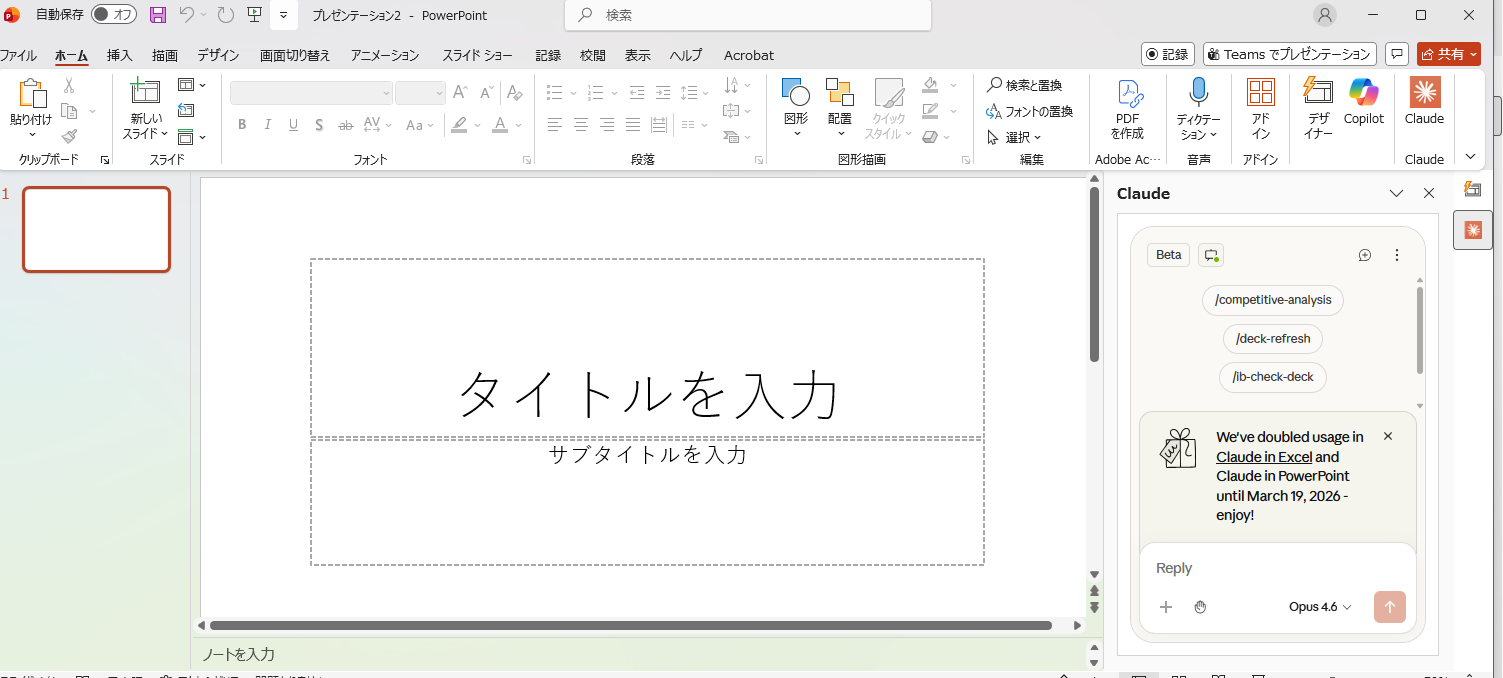Open the Add-ins icon in the ribbon
The width and height of the screenshot is (1503, 678).
click(1260, 94)
